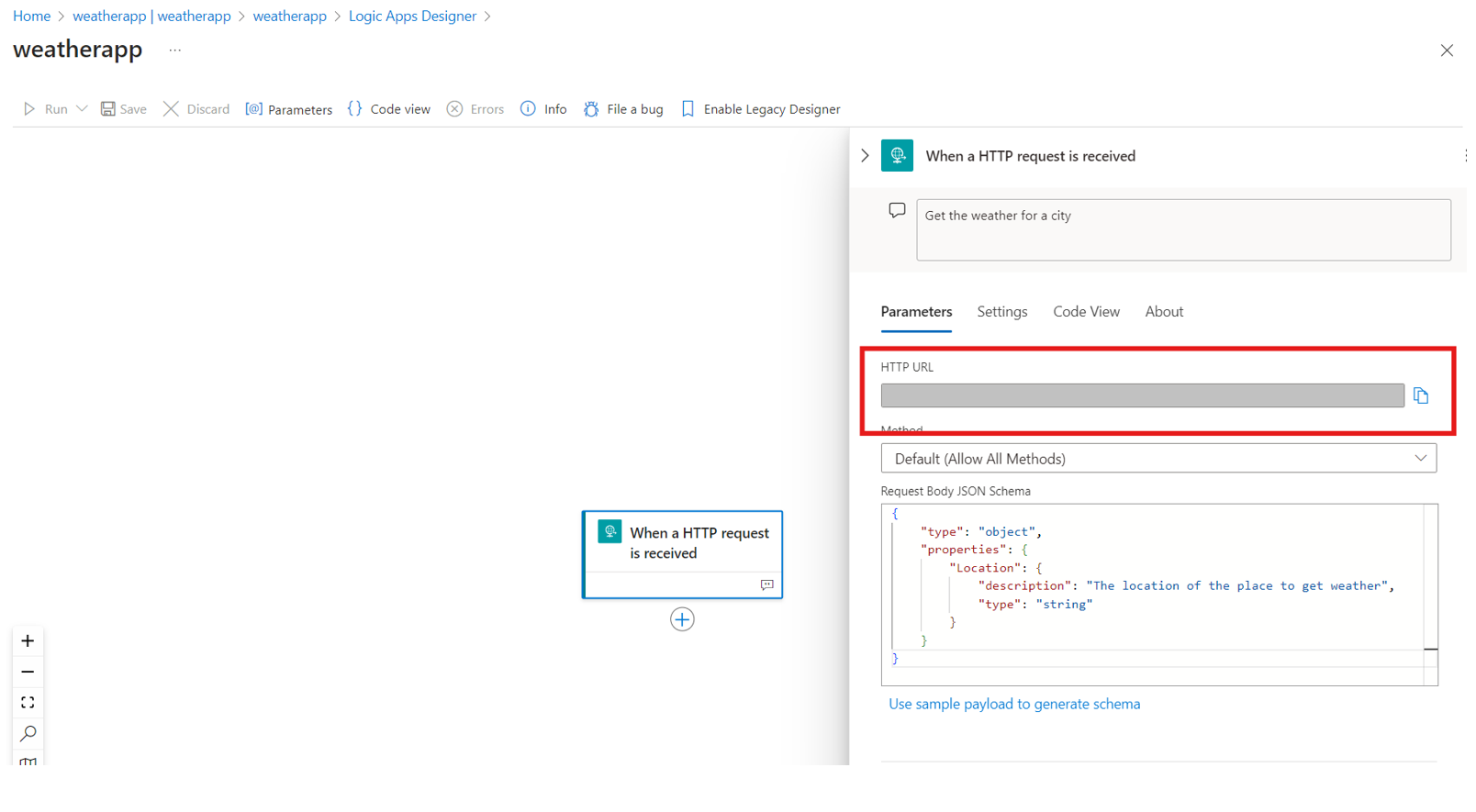Open weatherapp | weatherapp breadcrumb

tap(151, 16)
